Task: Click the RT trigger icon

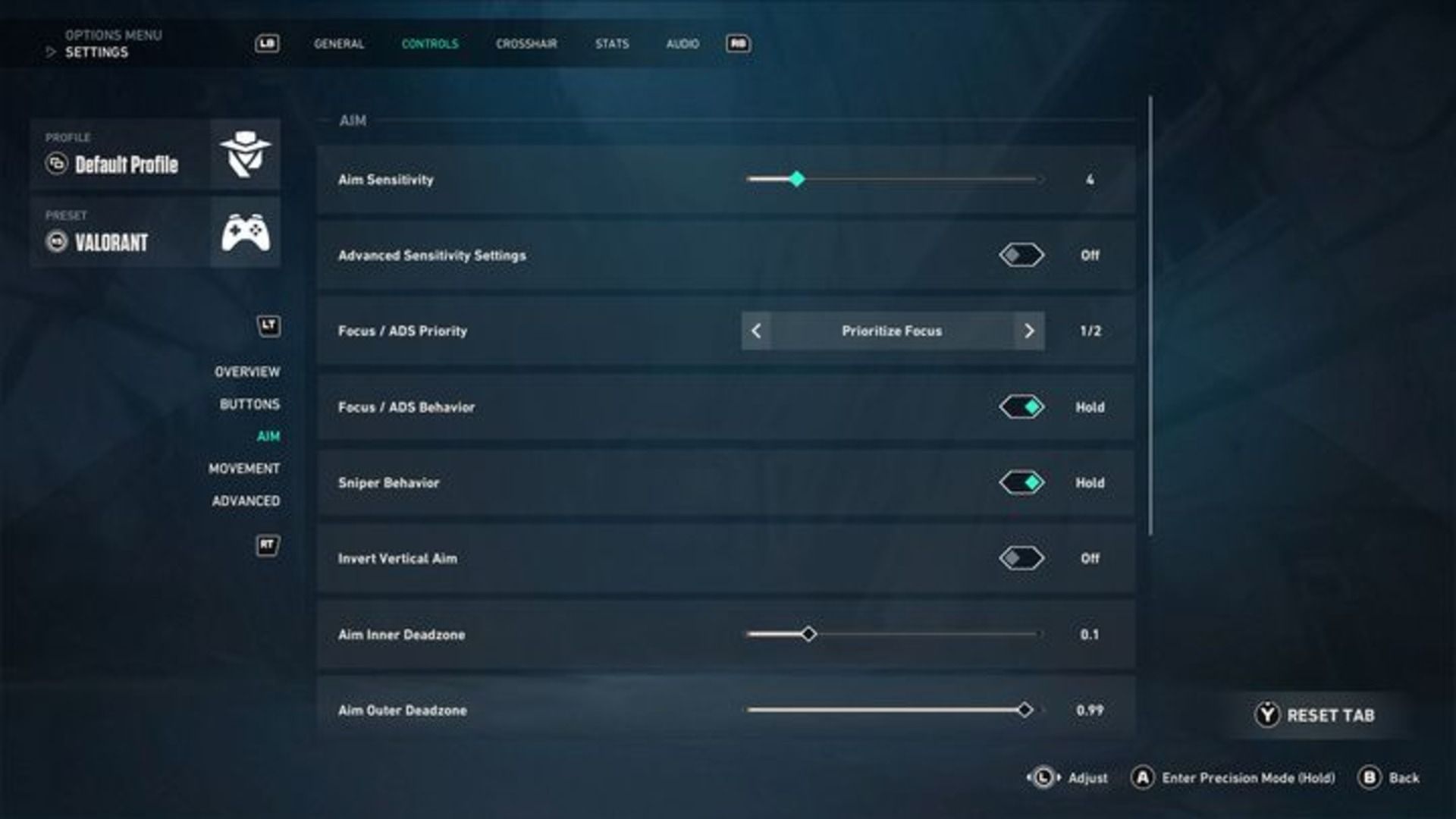Action: click(x=268, y=545)
